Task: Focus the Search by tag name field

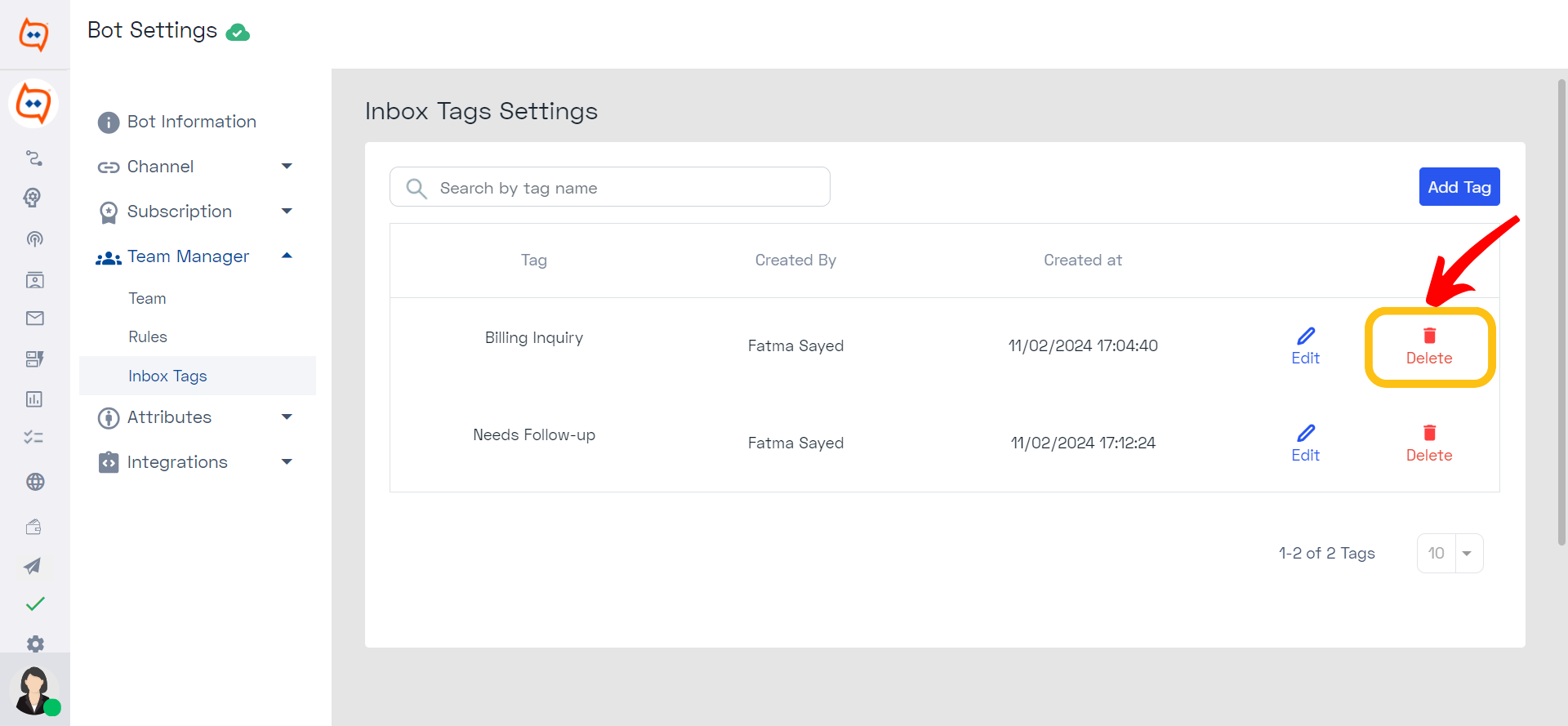Action: pyautogui.click(x=610, y=187)
